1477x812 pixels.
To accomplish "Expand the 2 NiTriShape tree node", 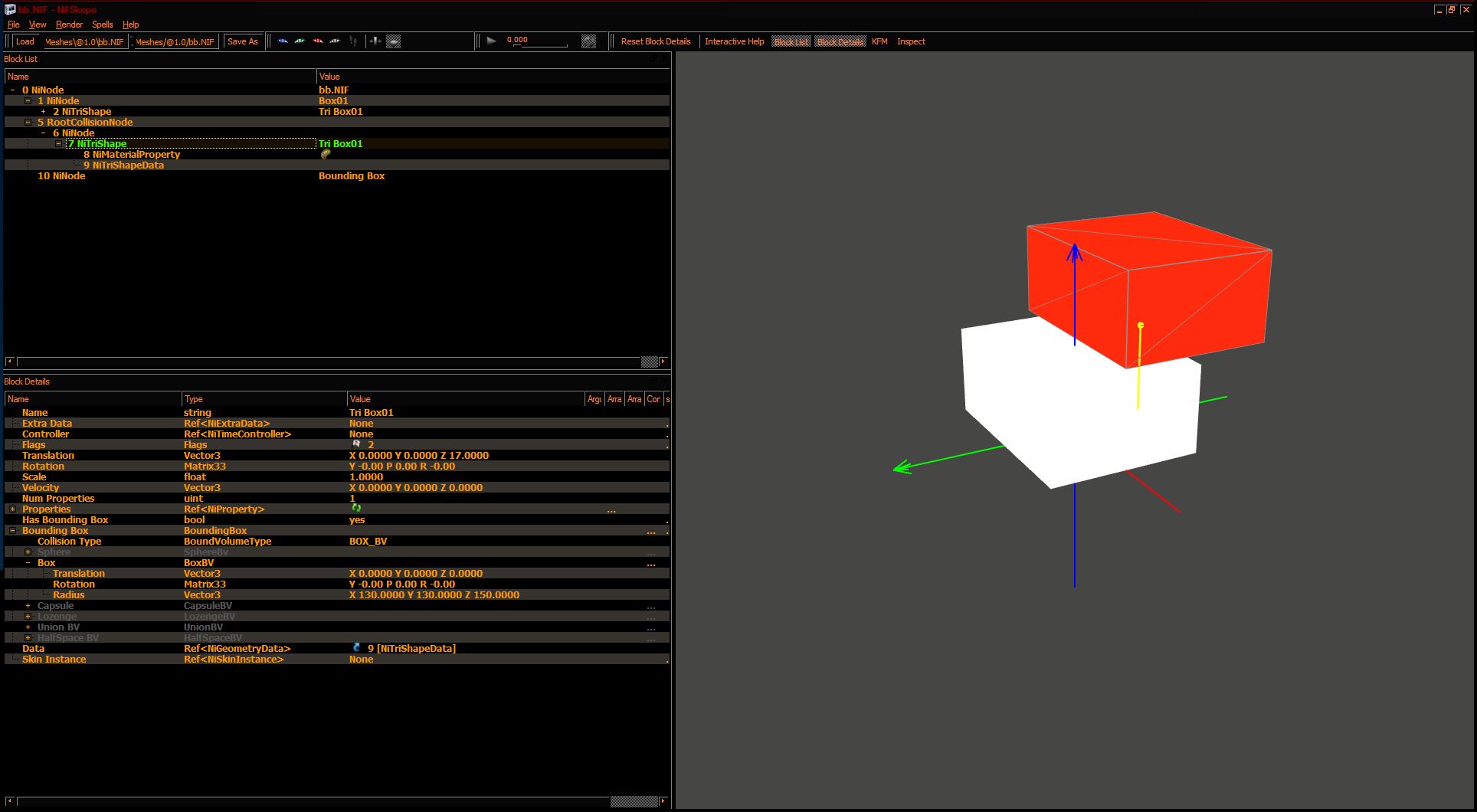I will 44,112.
